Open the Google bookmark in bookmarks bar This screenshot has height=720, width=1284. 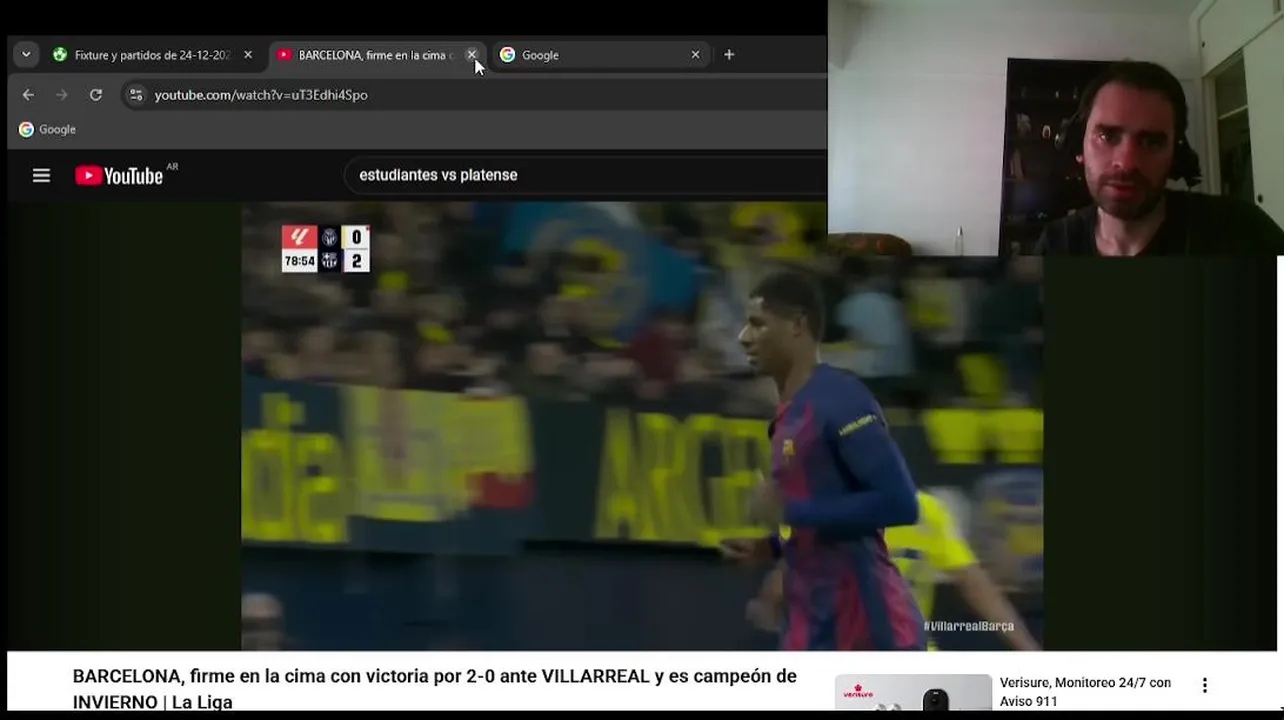(x=47, y=129)
